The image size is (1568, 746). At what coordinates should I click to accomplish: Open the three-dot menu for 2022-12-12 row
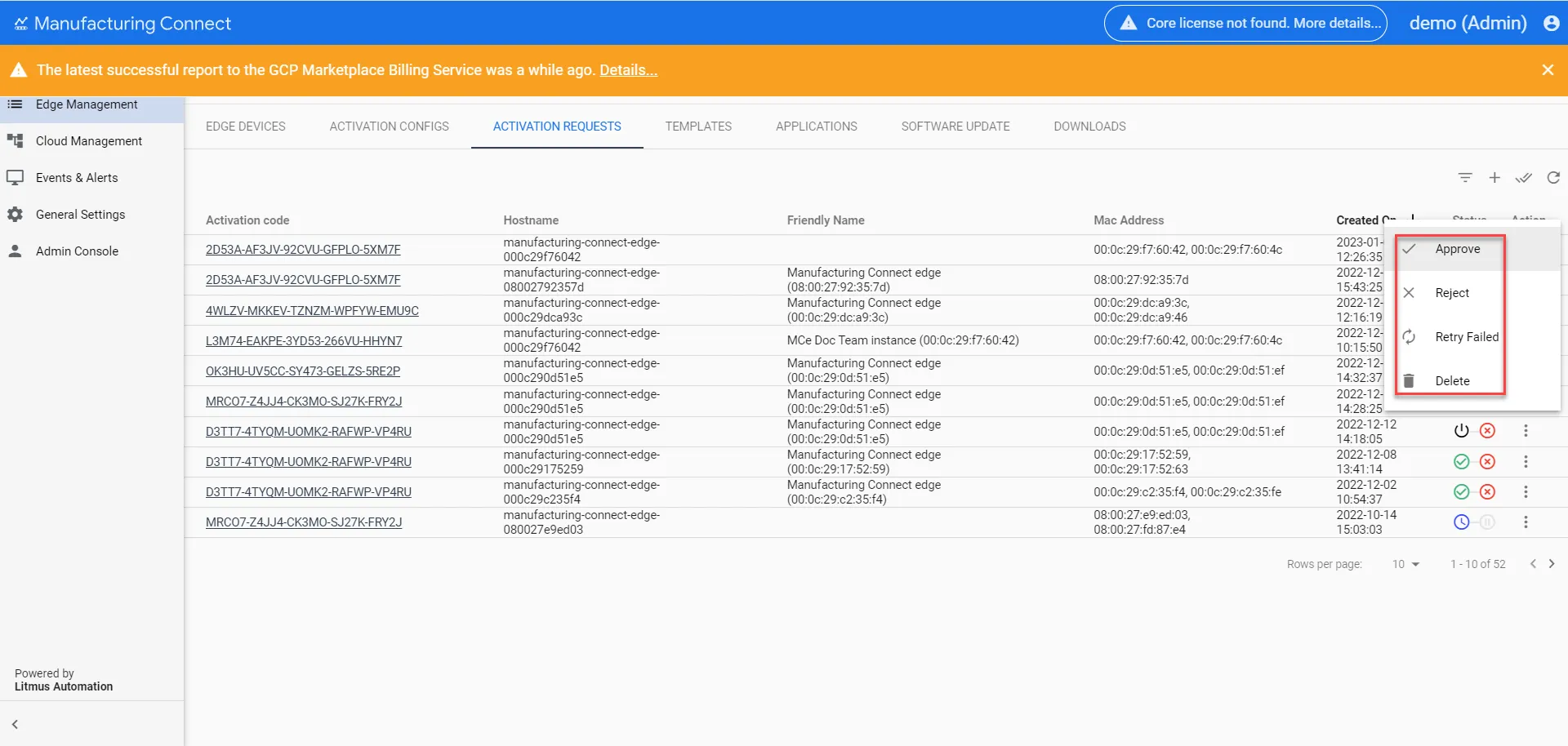pyautogui.click(x=1526, y=431)
